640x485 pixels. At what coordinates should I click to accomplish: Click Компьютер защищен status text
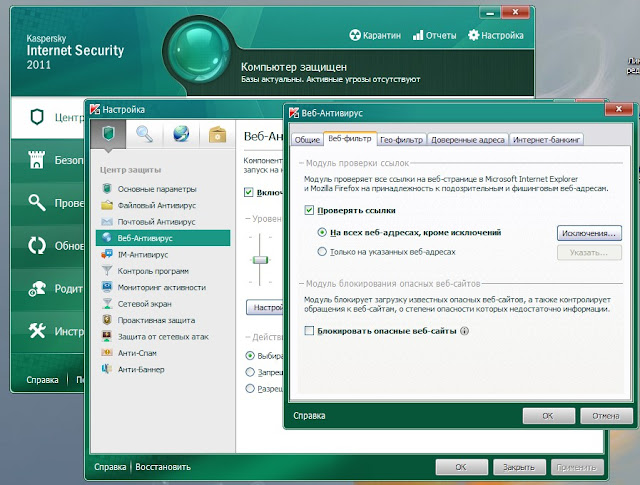point(294,67)
